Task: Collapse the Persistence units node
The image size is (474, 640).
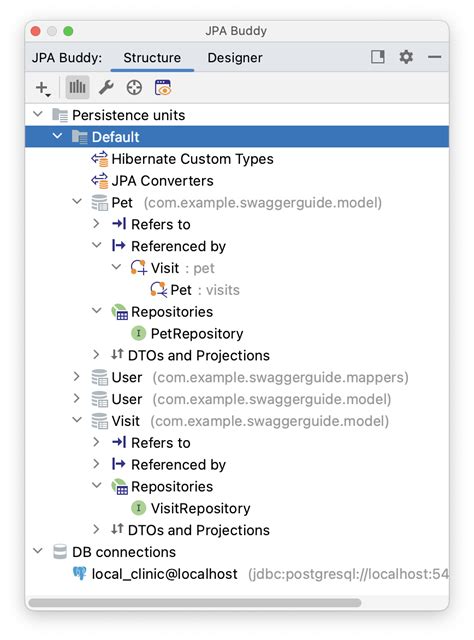Action: point(38,114)
